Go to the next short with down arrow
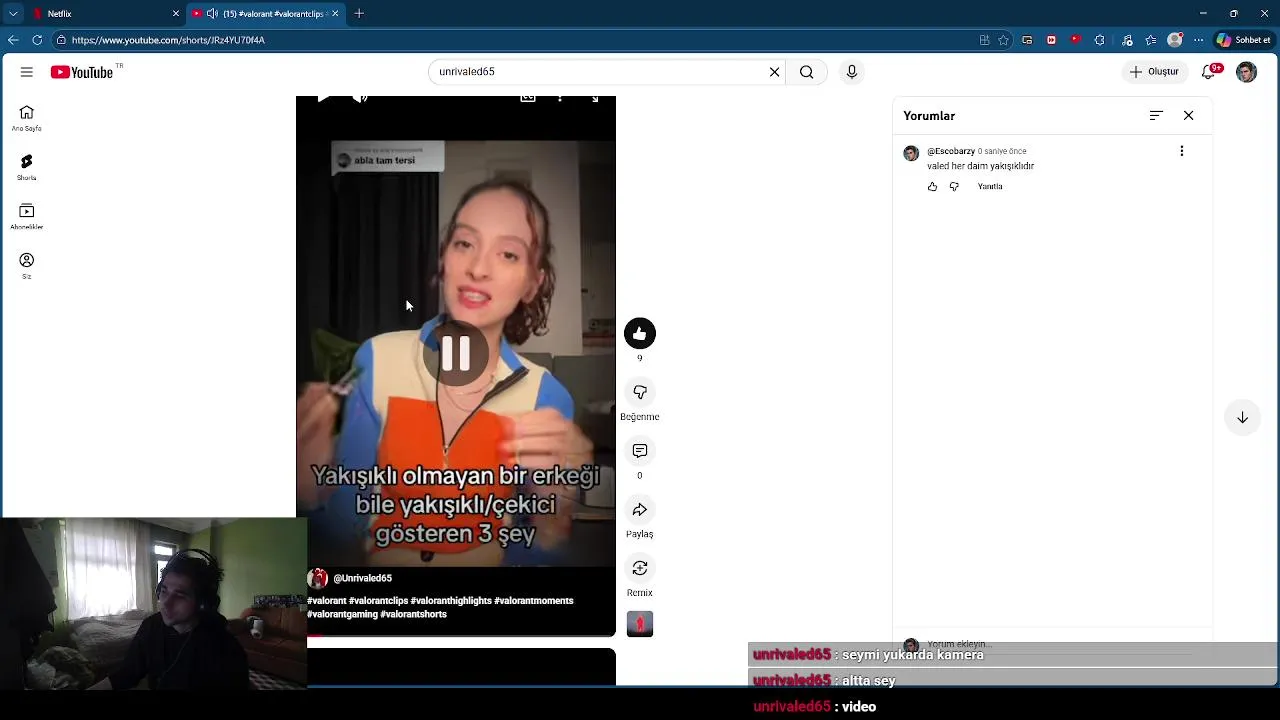The height and width of the screenshot is (720, 1280). [1242, 417]
